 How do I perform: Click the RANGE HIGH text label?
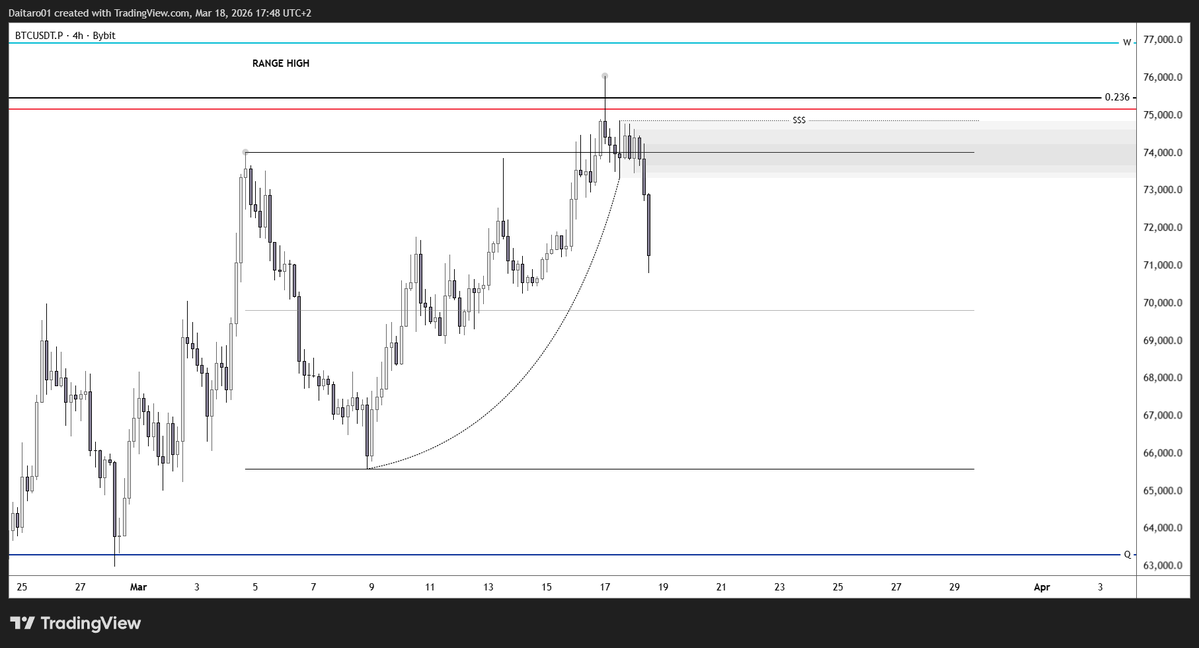coord(281,63)
